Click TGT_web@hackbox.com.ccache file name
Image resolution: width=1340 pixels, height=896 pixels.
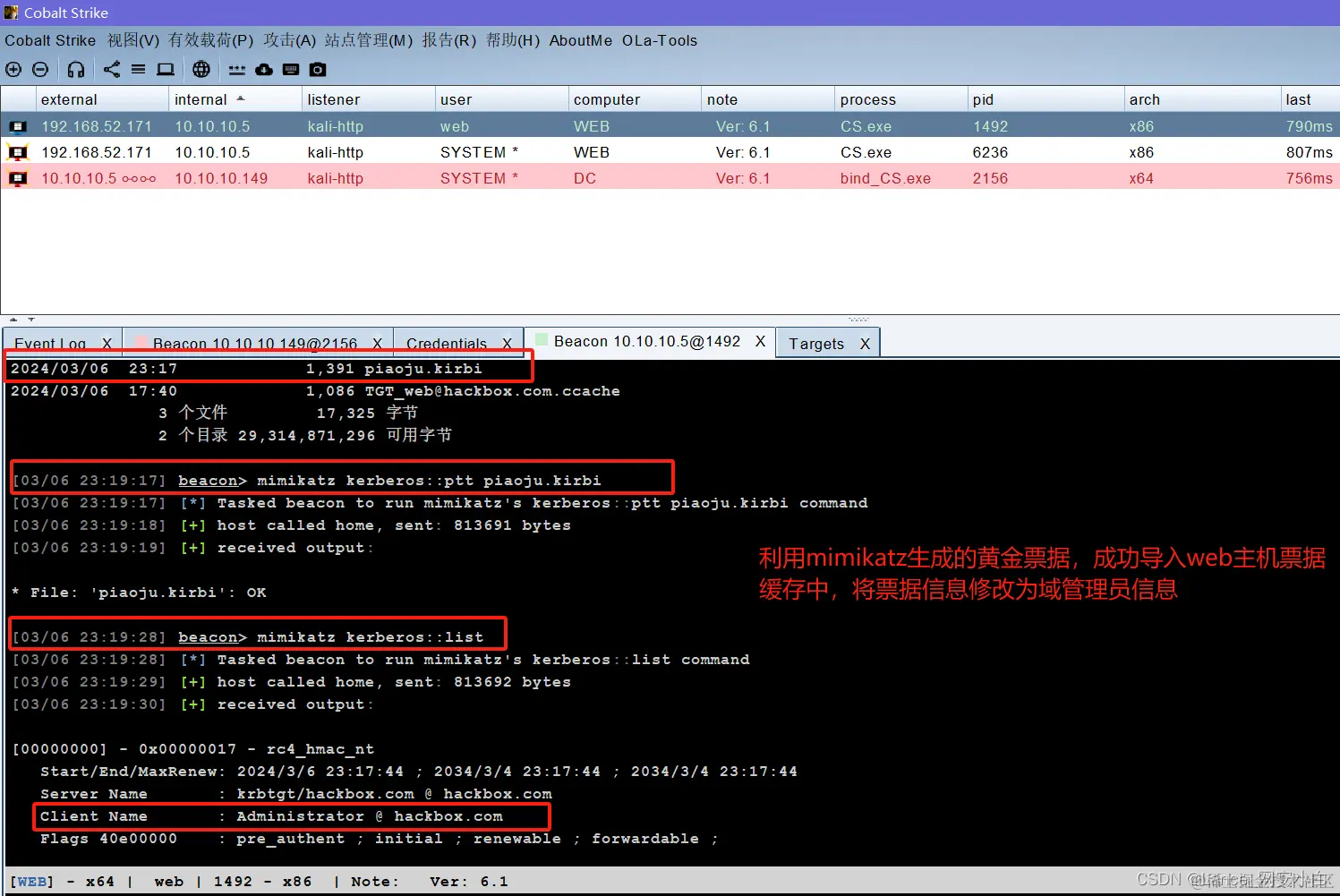pos(492,391)
